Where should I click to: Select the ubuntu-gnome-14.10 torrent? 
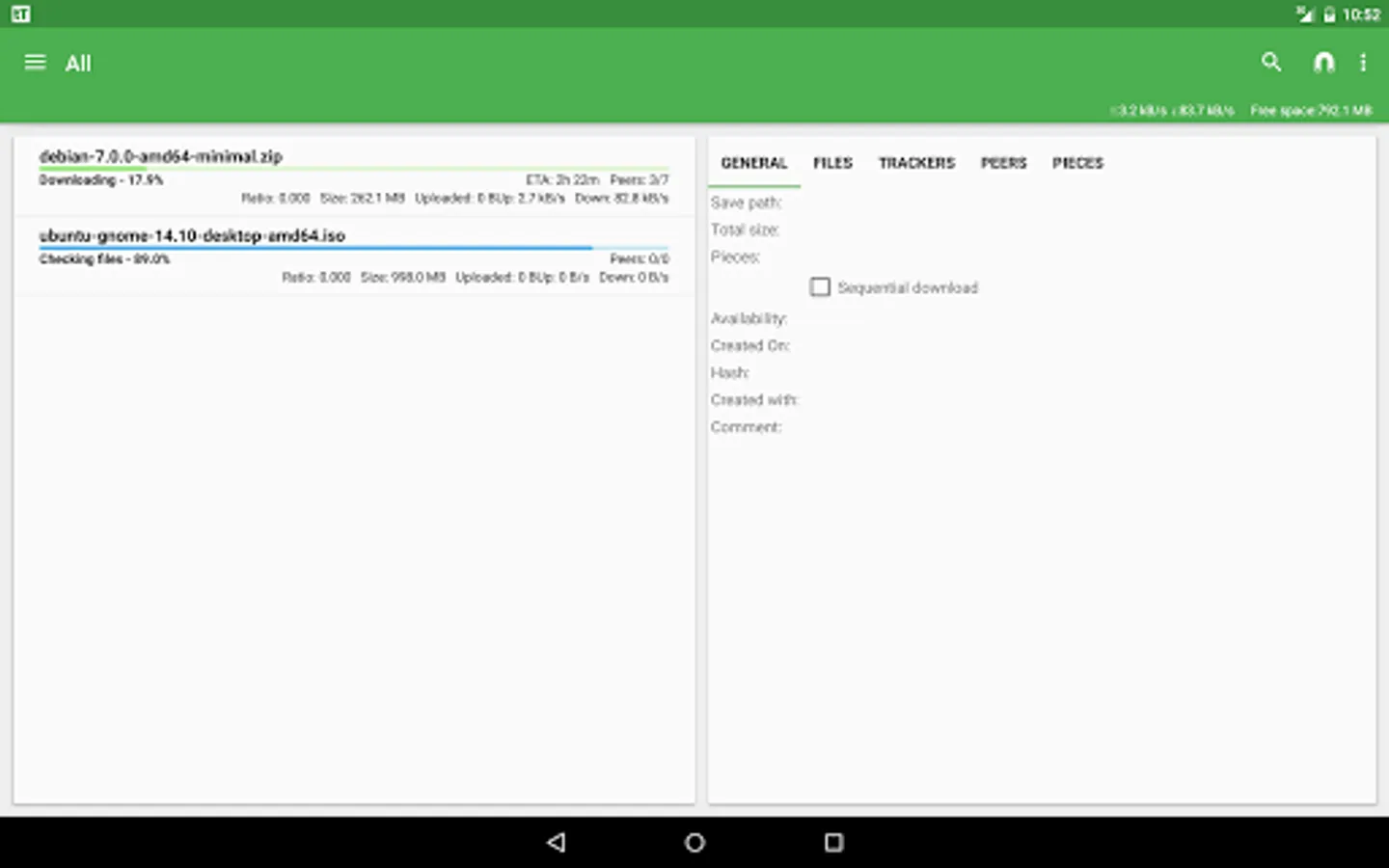point(352,256)
